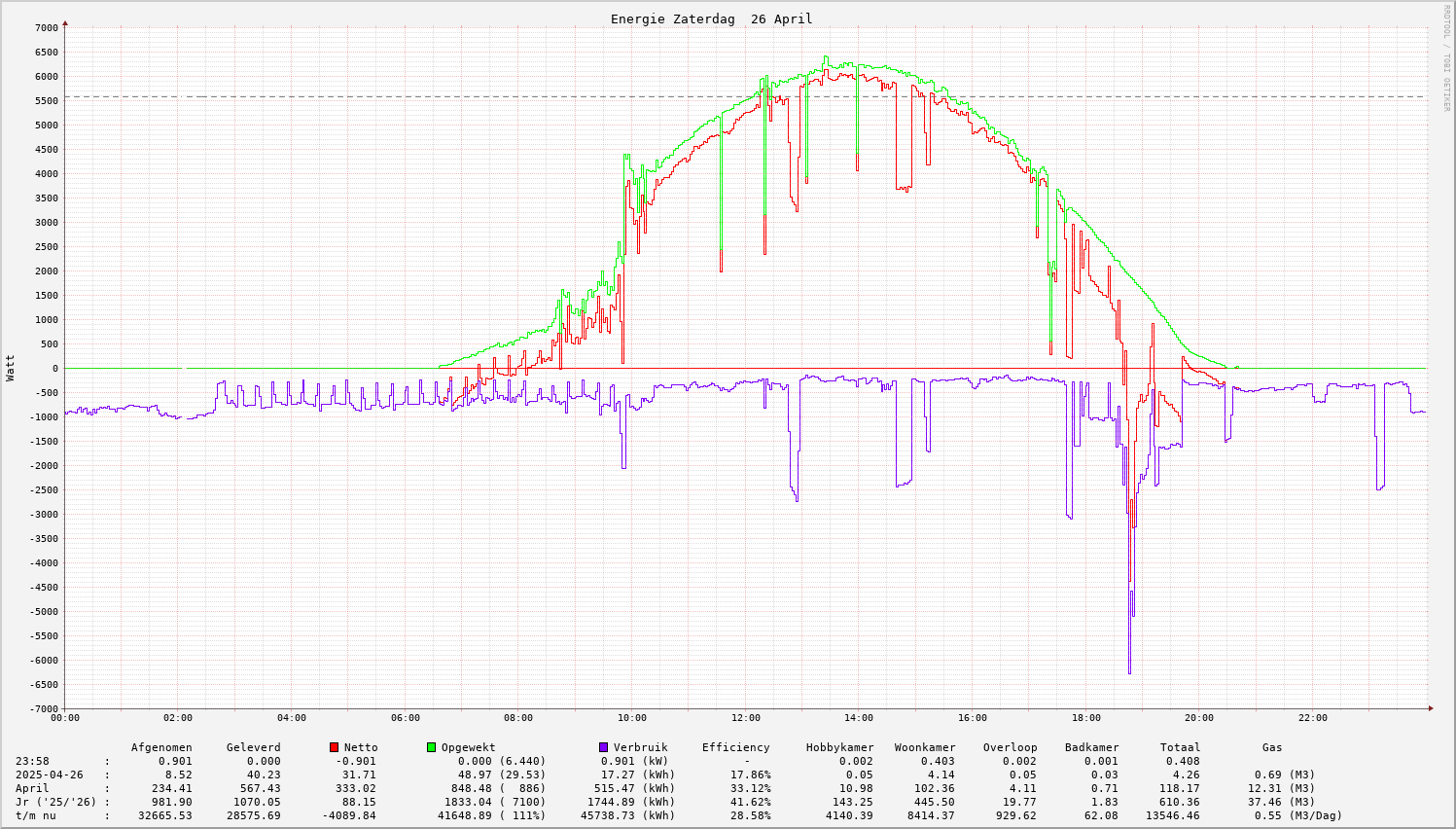Click the Watt y-axis label

coord(11,368)
